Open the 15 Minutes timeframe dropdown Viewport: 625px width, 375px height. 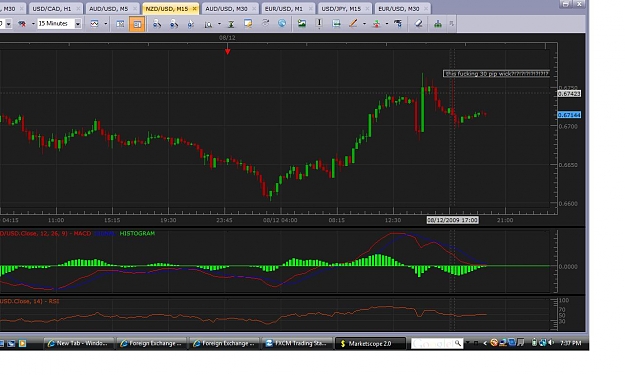[78, 24]
